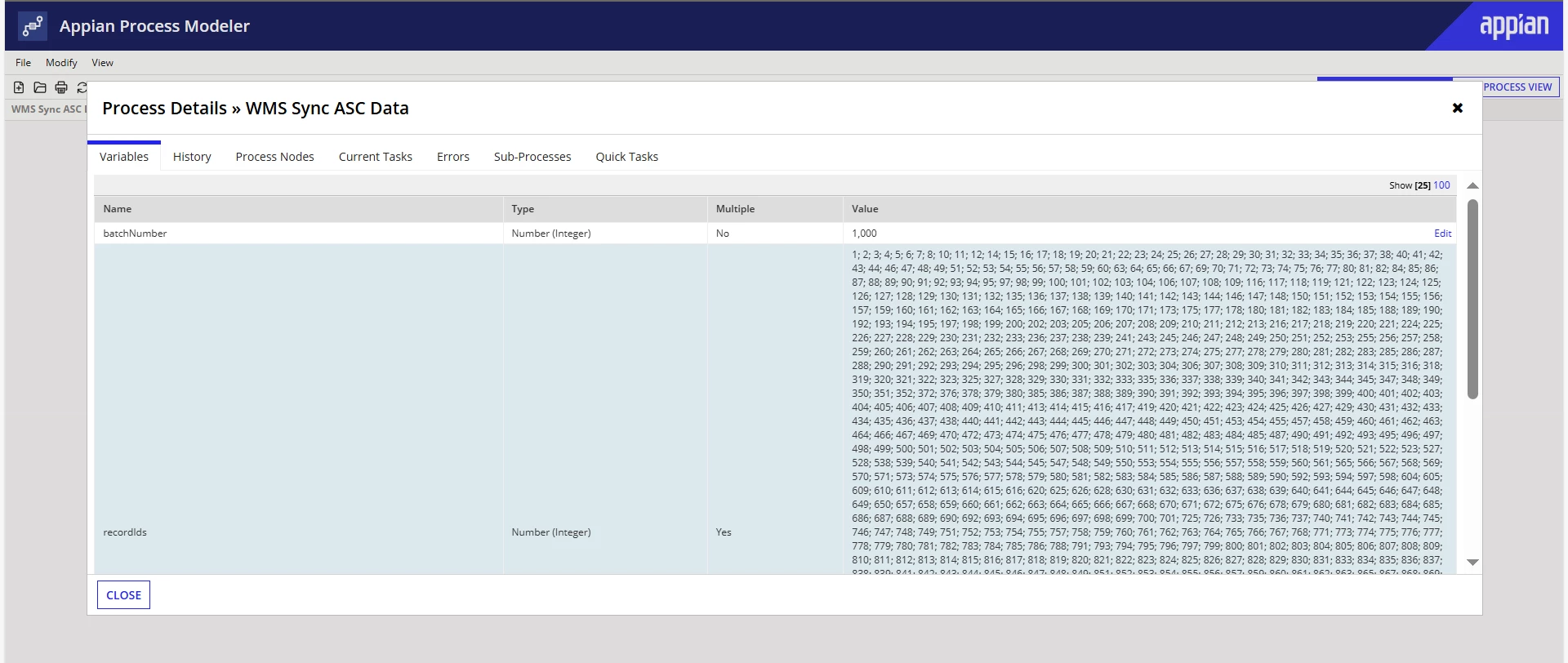Click the Number (Integer) type for batchNumber

click(551, 234)
